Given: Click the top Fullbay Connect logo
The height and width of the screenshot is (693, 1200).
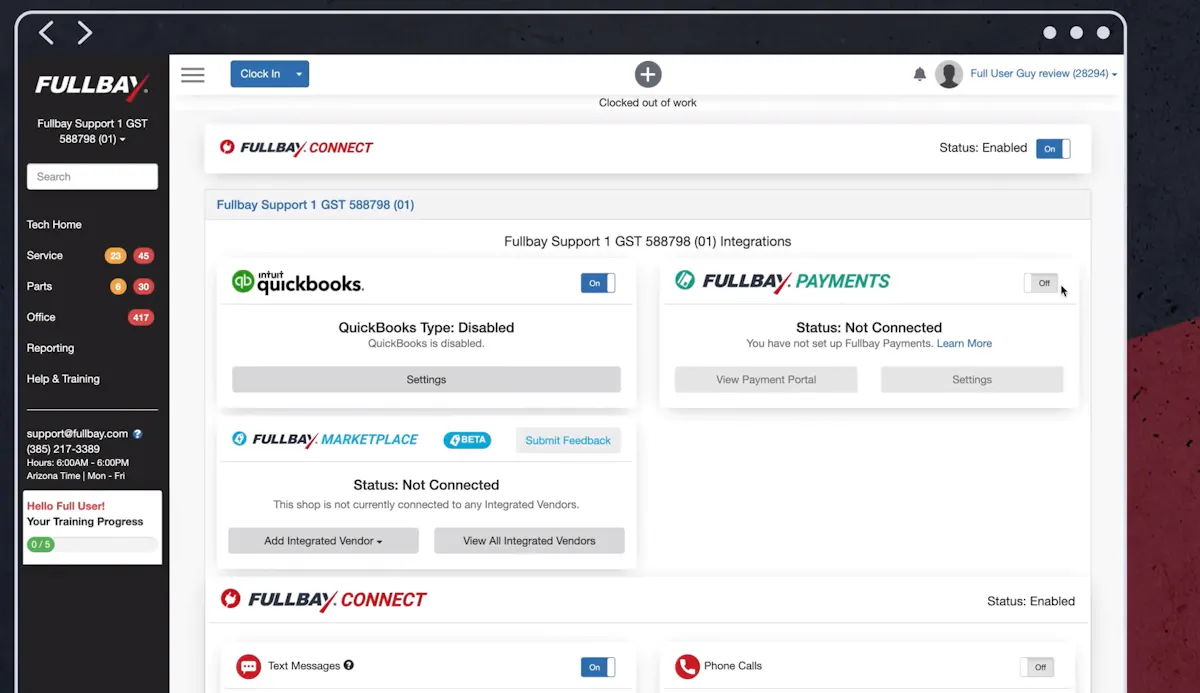Looking at the screenshot, I should (296, 148).
